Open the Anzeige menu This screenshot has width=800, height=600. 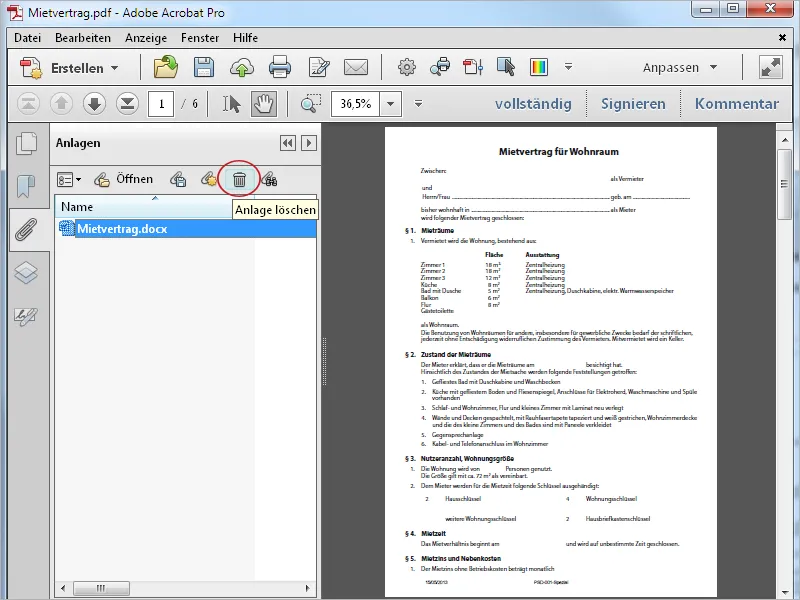coord(146,38)
